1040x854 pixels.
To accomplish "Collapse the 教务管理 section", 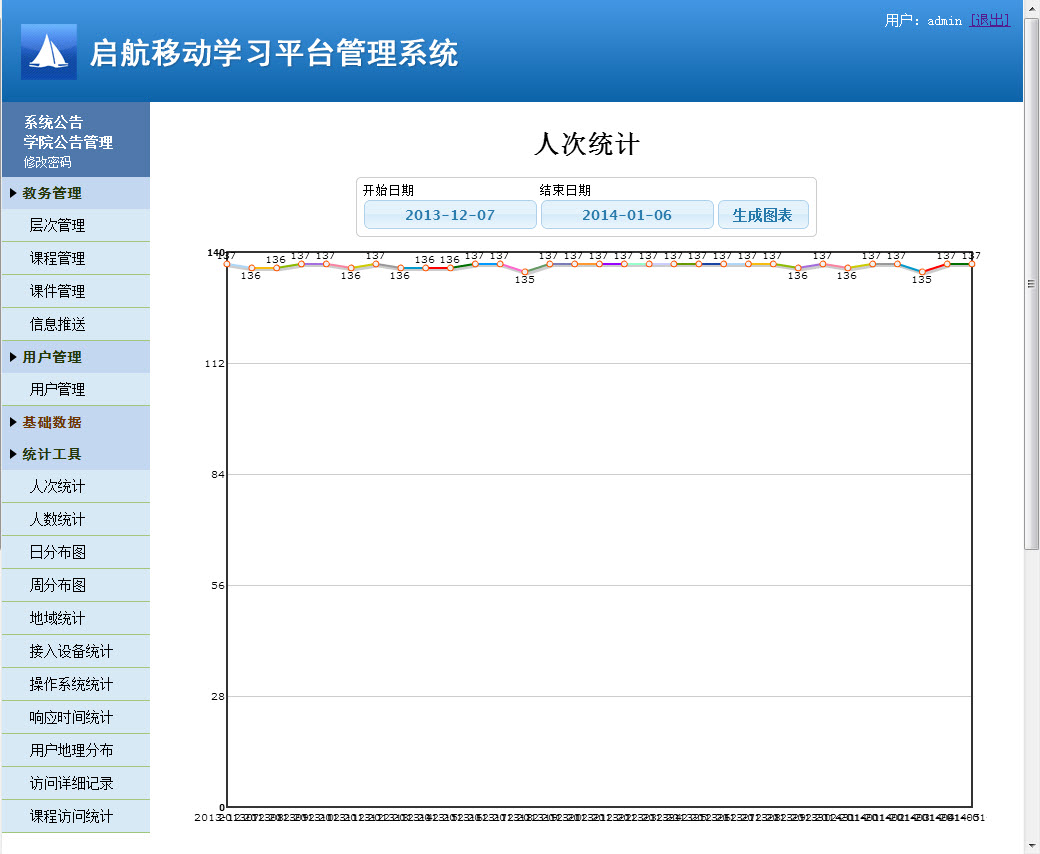I will click(x=52, y=193).
